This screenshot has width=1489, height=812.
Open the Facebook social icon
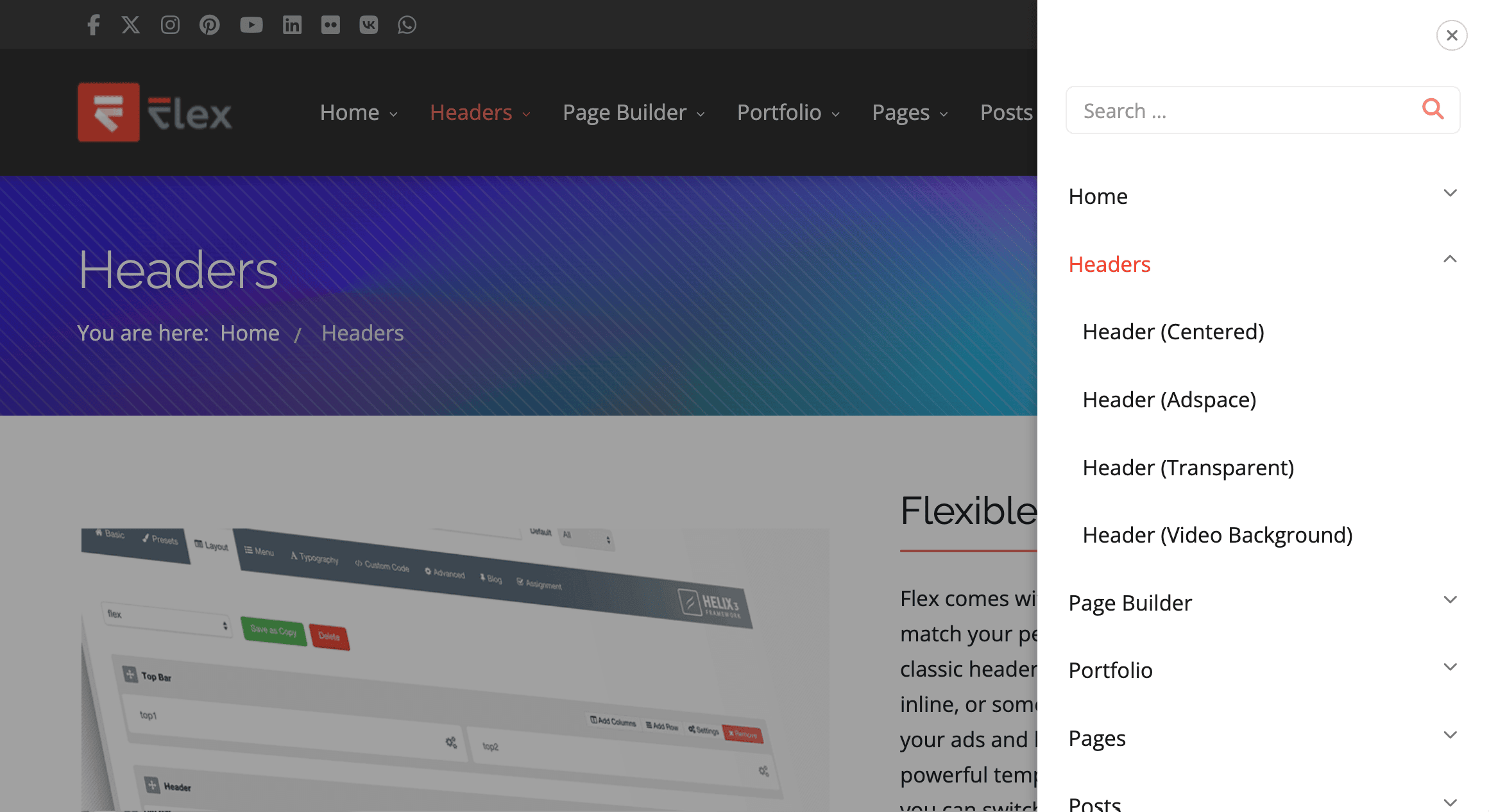click(93, 24)
